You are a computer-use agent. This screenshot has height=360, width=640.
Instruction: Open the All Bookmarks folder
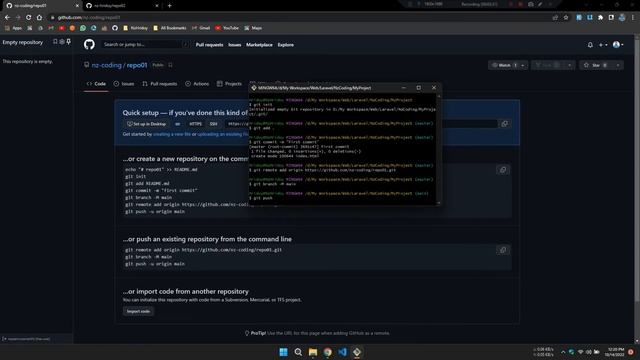point(170,28)
